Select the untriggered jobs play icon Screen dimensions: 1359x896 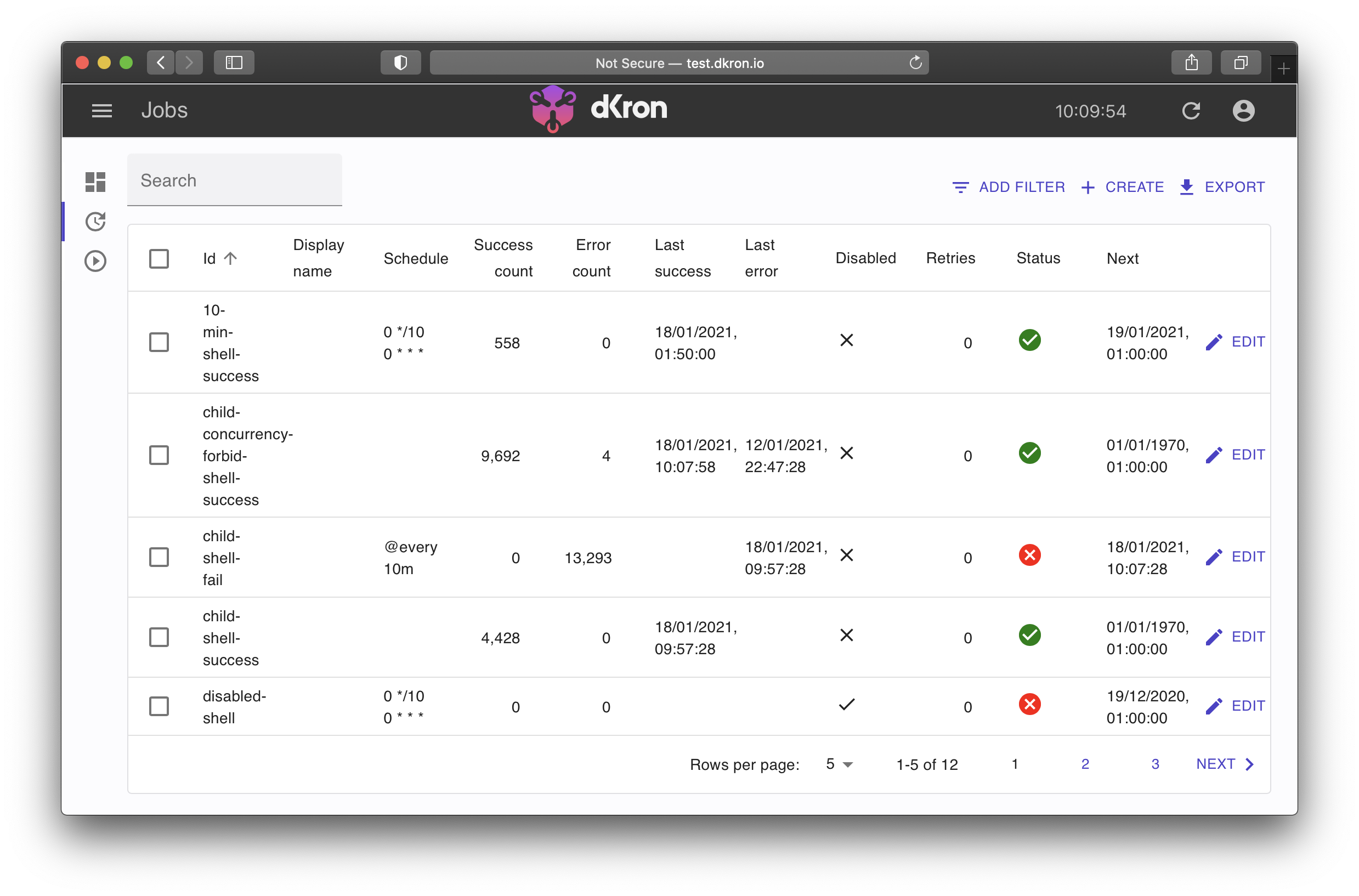pyautogui.click(x=95, y=260)
